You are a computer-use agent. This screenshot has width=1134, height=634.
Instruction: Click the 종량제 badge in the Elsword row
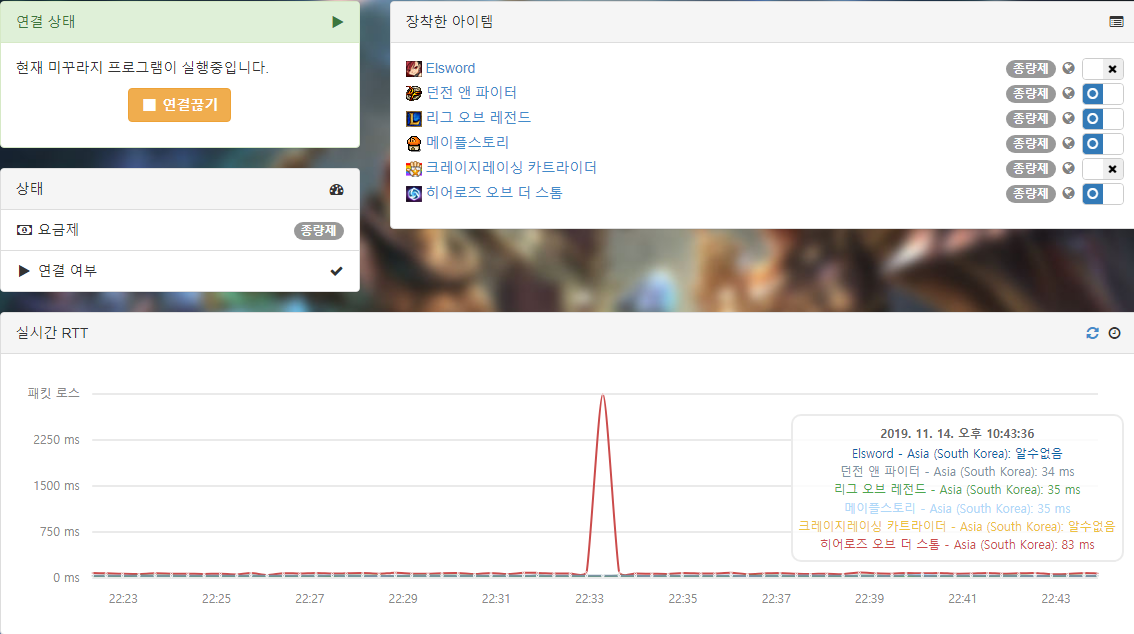(x=1031, y=69)
